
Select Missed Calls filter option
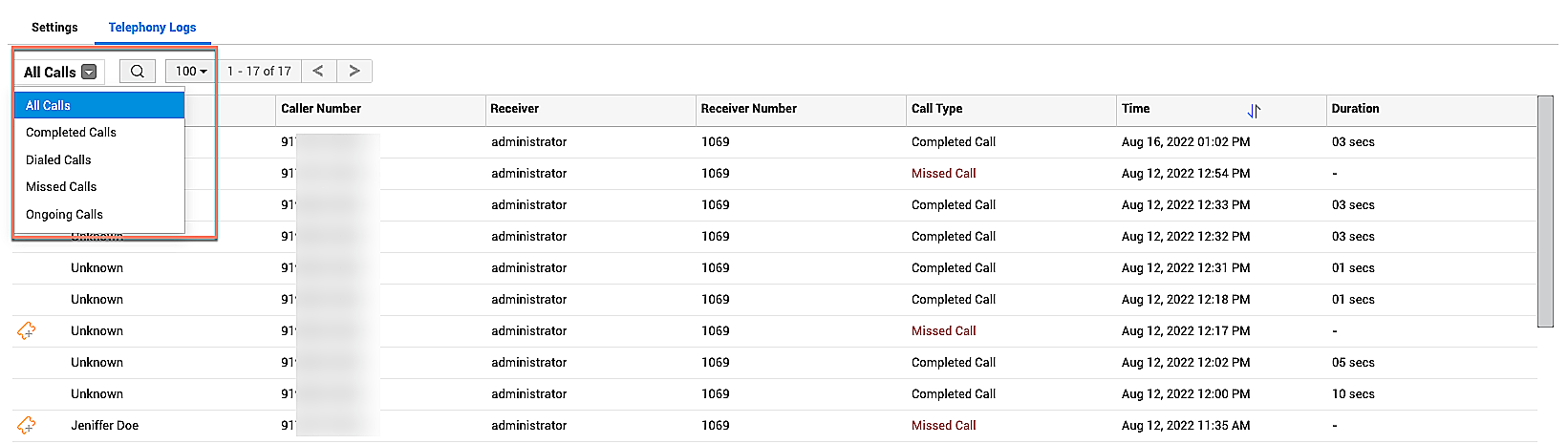point(61,187)
